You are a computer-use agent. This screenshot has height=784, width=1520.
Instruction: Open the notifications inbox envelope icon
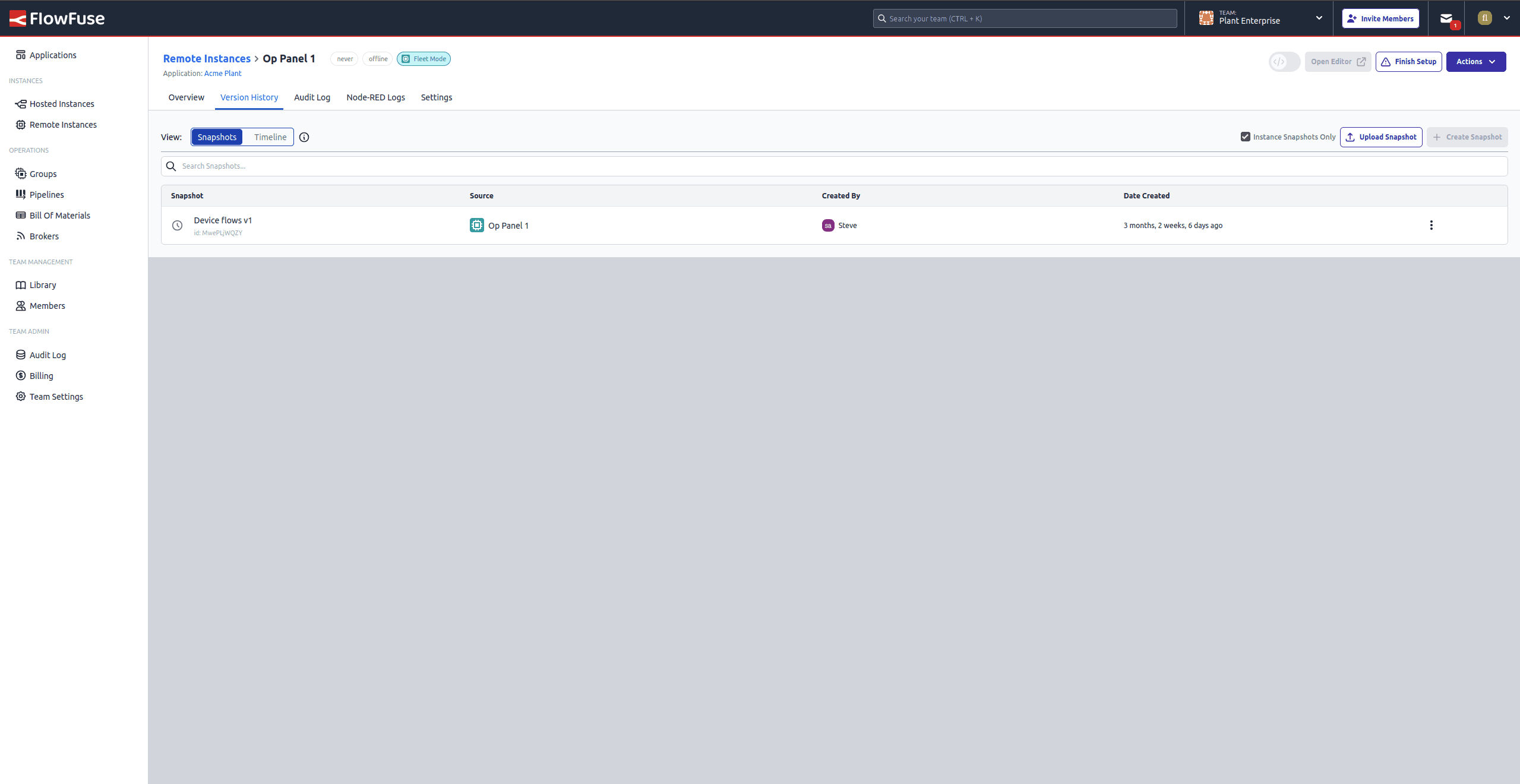click(1446, 18)
